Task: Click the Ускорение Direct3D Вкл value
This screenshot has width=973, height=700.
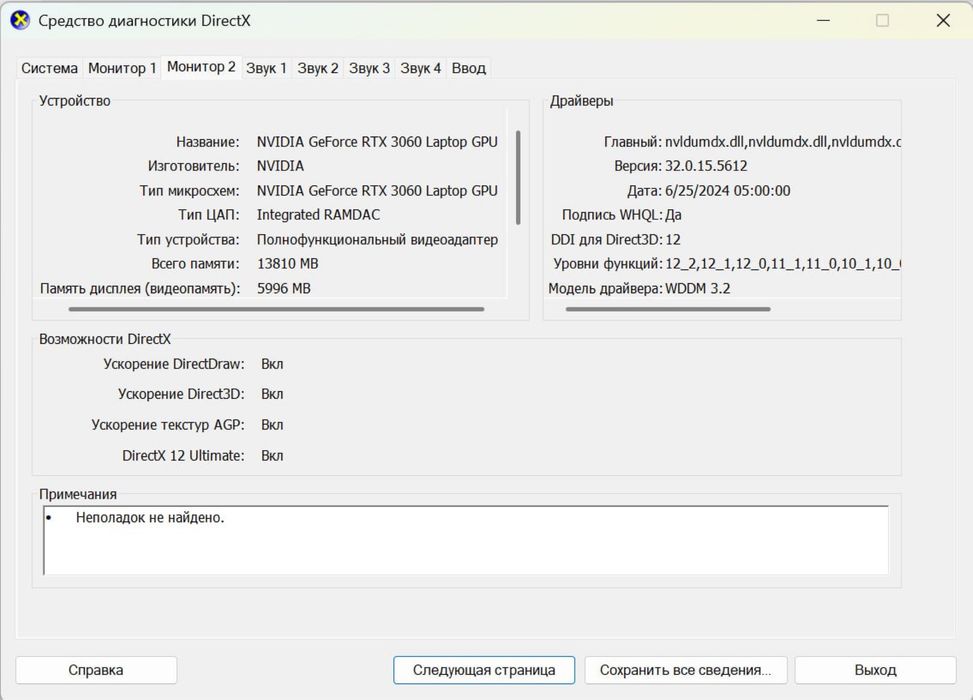Action: 272,395
